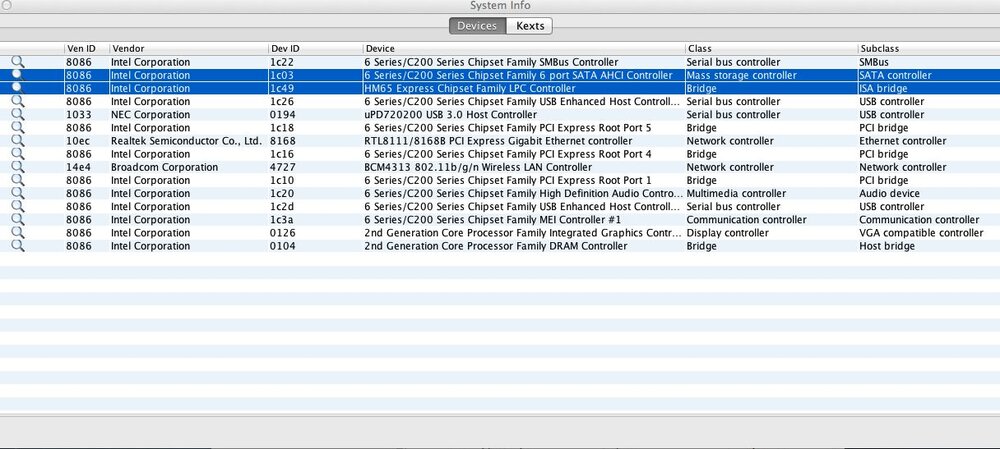Click magnifier icon for Broadcom Wireless row
This screenshot has height=449, width=1000.
pos(17,167)
